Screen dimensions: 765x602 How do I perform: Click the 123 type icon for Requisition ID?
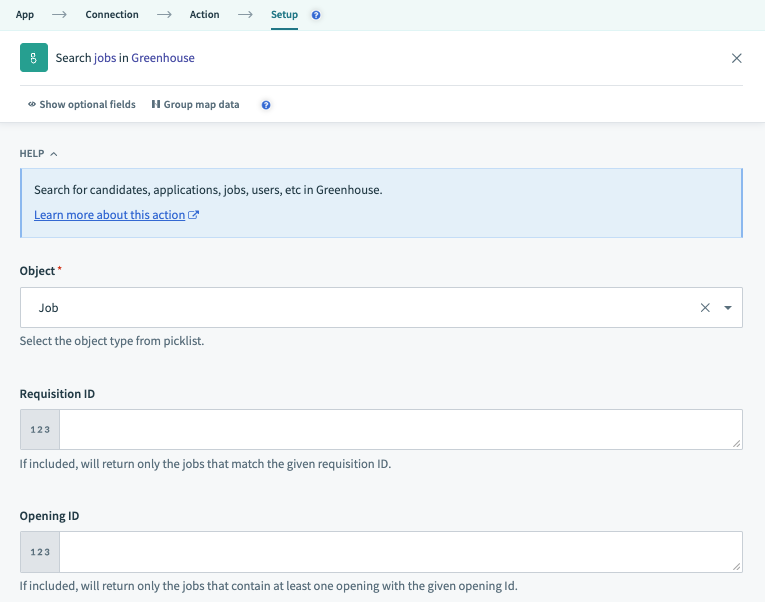click(x=40, y=430)
